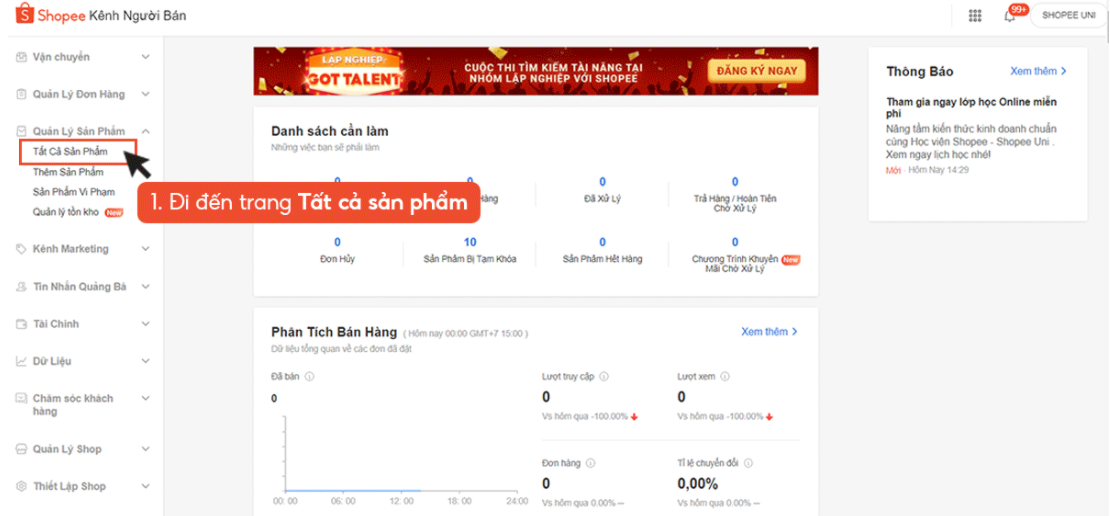1110x516 pixels.
Task: Open Thêm Sản Phẩm menu item
Action: coord(68,172)
